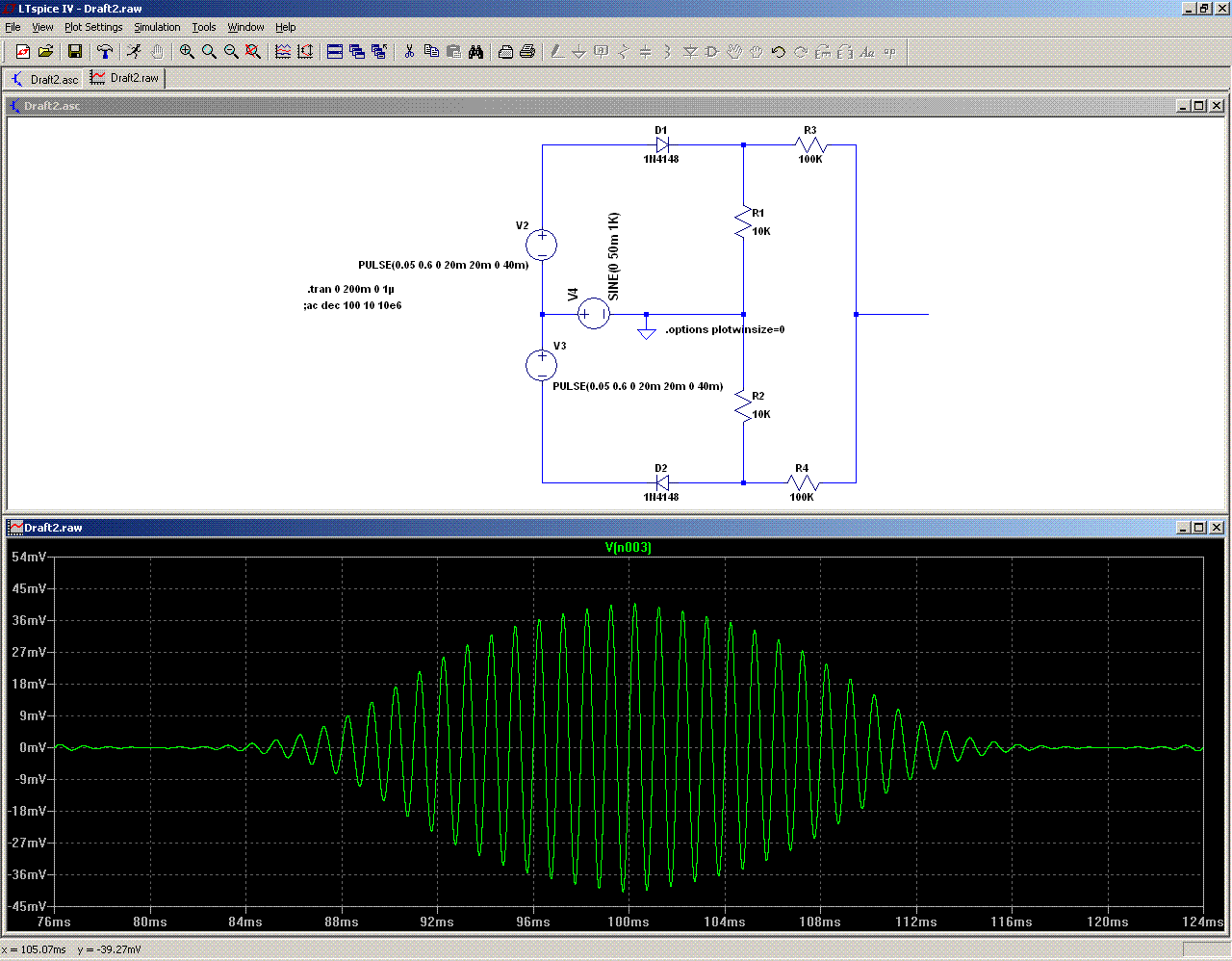Maximize the Draft2.raw plot window
1232x961 pixels.
point(1198,528)
